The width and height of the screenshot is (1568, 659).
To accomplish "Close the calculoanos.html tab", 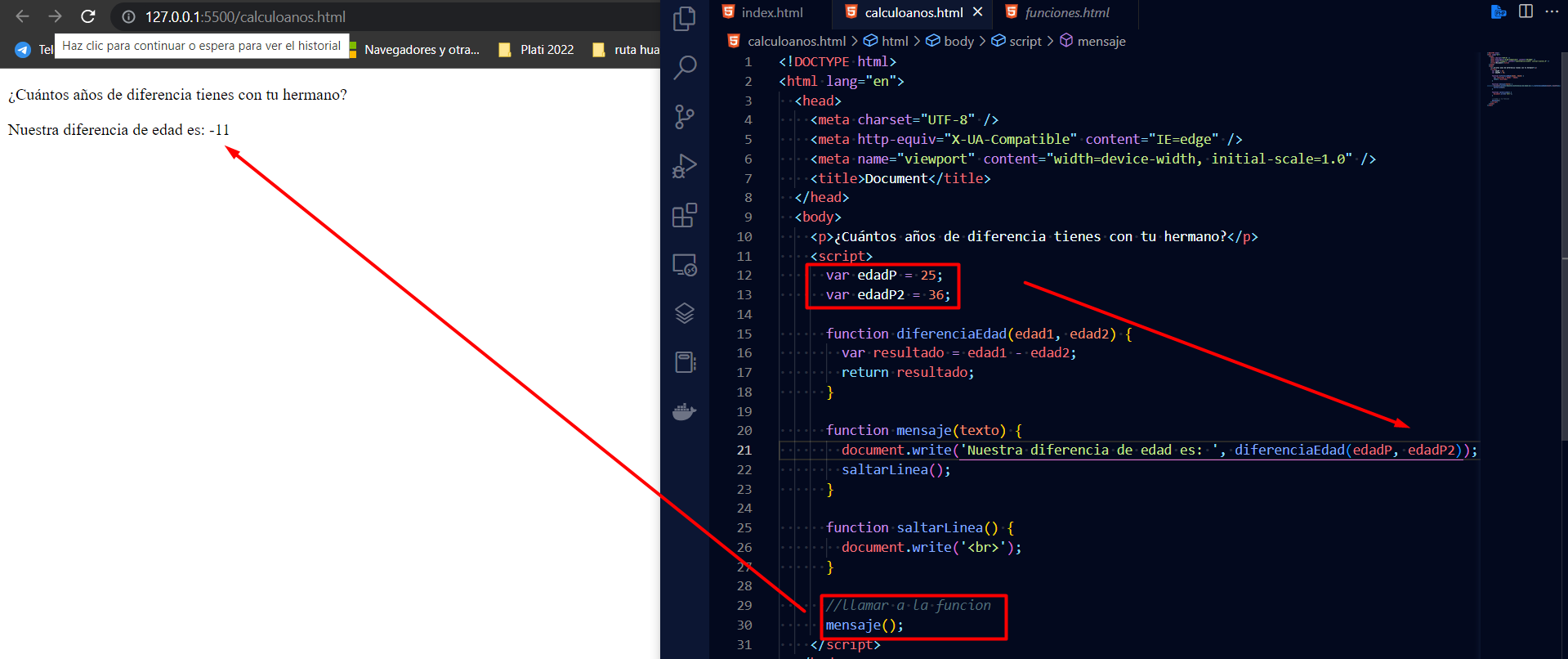I will coord(977,11).
